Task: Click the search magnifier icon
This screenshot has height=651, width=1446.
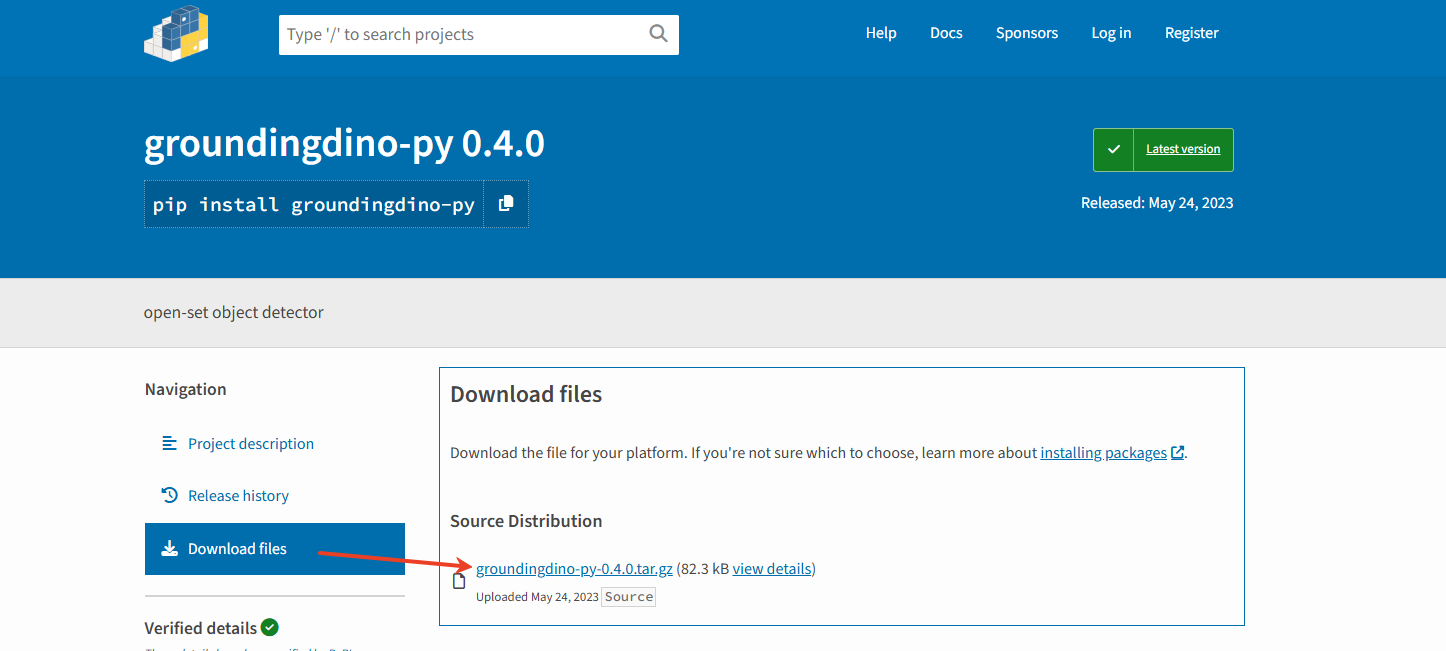Action: coord(657,33)
